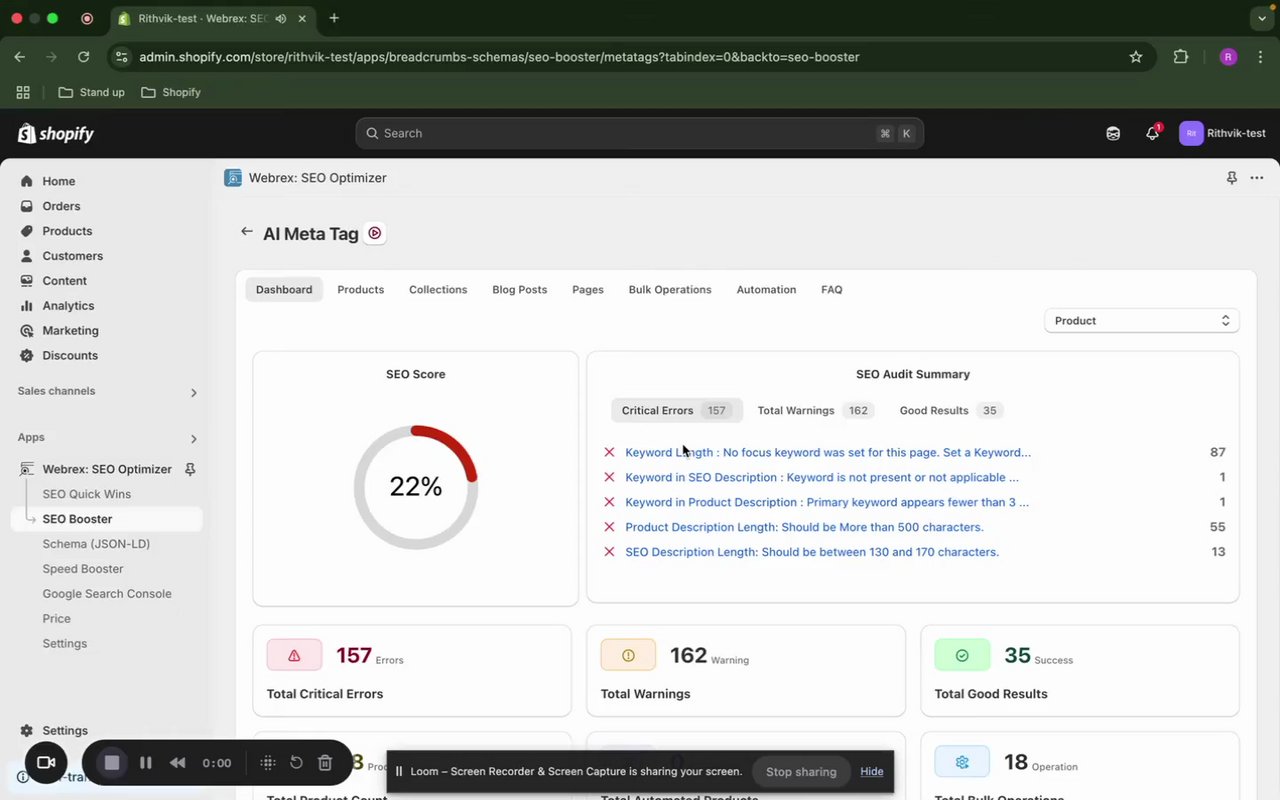This screenshot has width=1280, height=800.
Task: Pin the app using the header pin icon
Action: coord(1231,178)
